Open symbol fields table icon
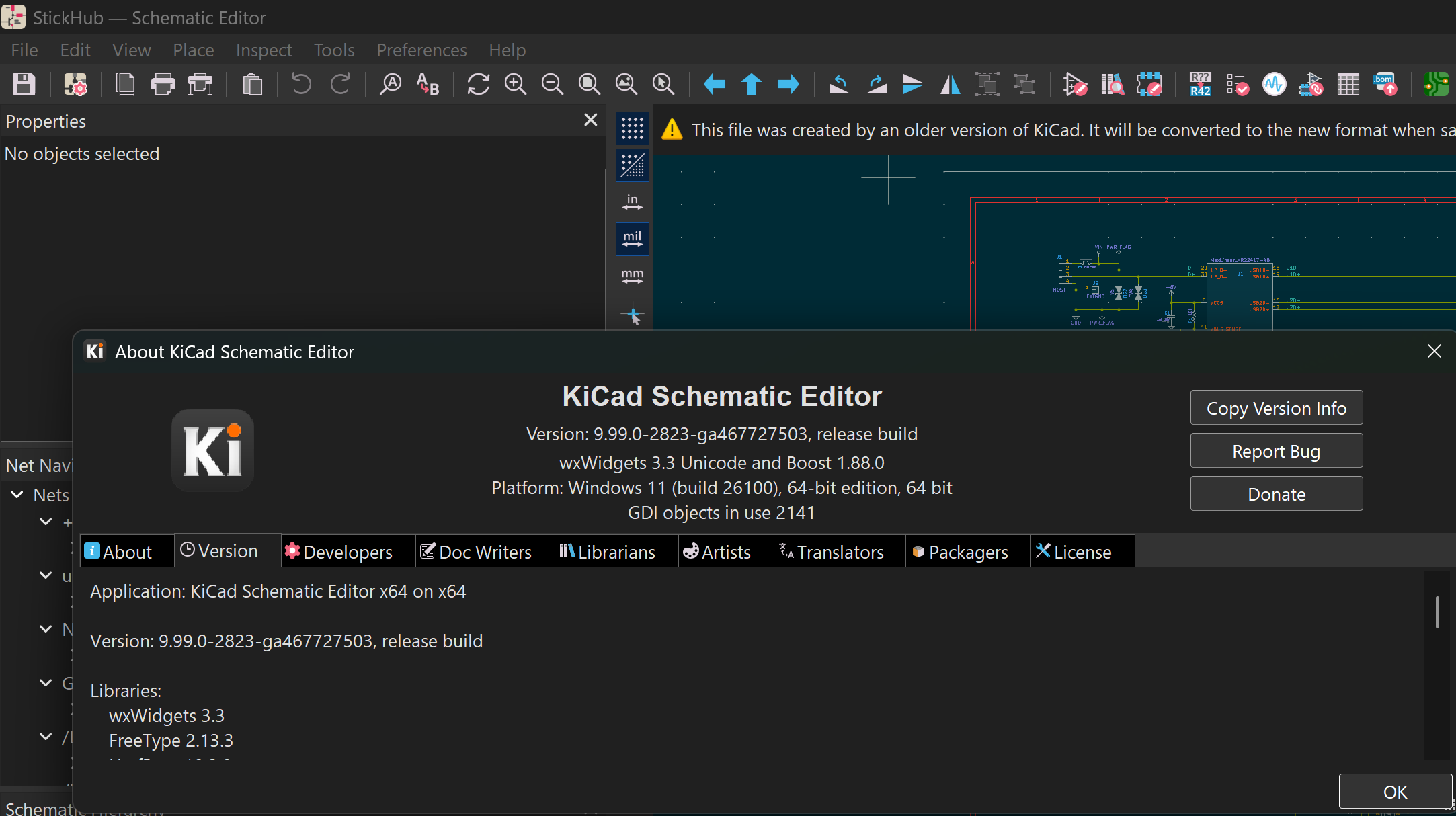 click(1348, 85)
